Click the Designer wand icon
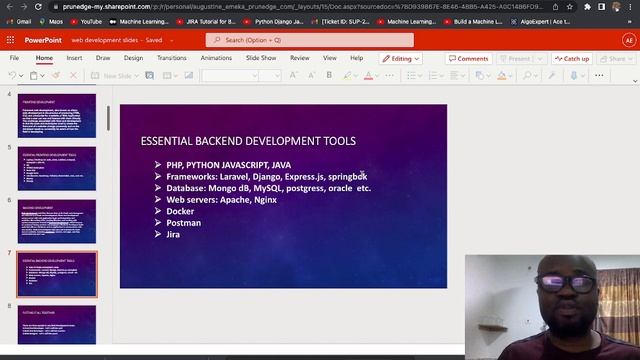640x360 pixels. coord(552,76)
